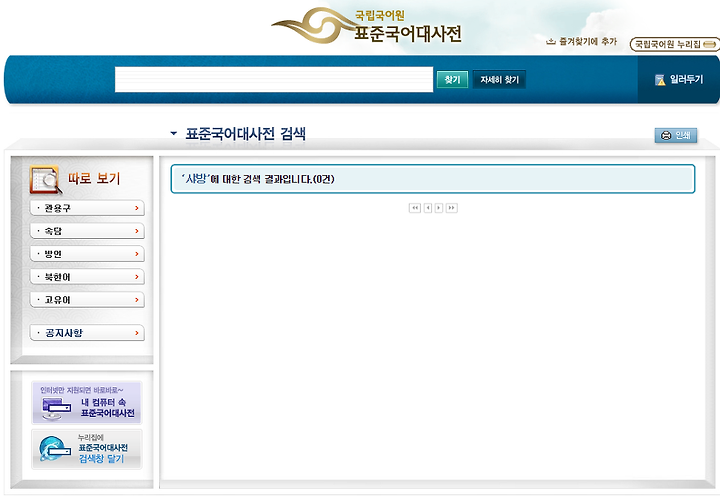Open the 일러두기 guide
The width and height of the screenshot is (720, 496).
click(679, 79)
